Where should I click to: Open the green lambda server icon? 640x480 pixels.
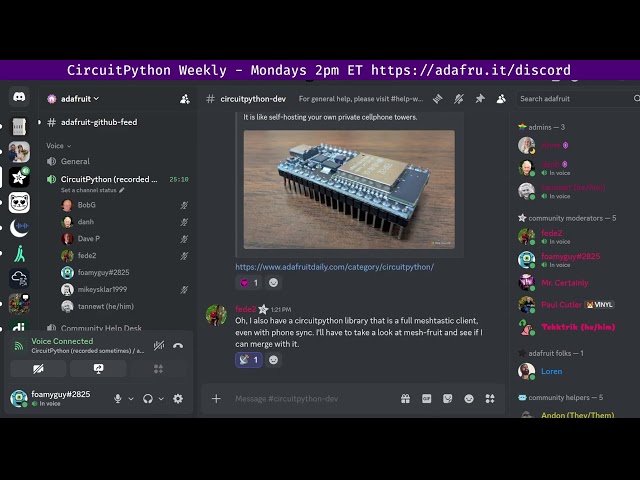(x=19, y=253)
